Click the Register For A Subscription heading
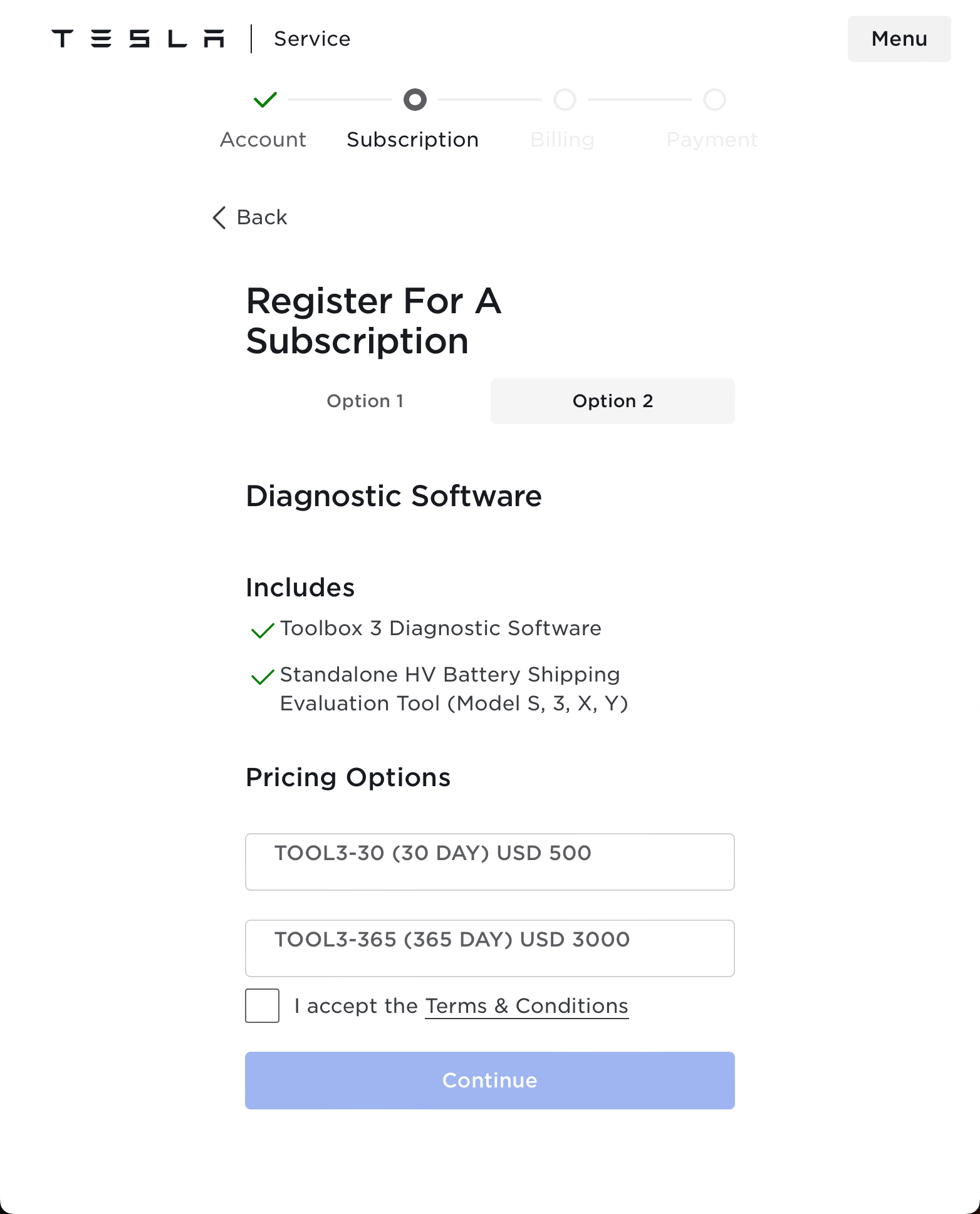This screenshot has width=980, height=1214. [373, 321]
